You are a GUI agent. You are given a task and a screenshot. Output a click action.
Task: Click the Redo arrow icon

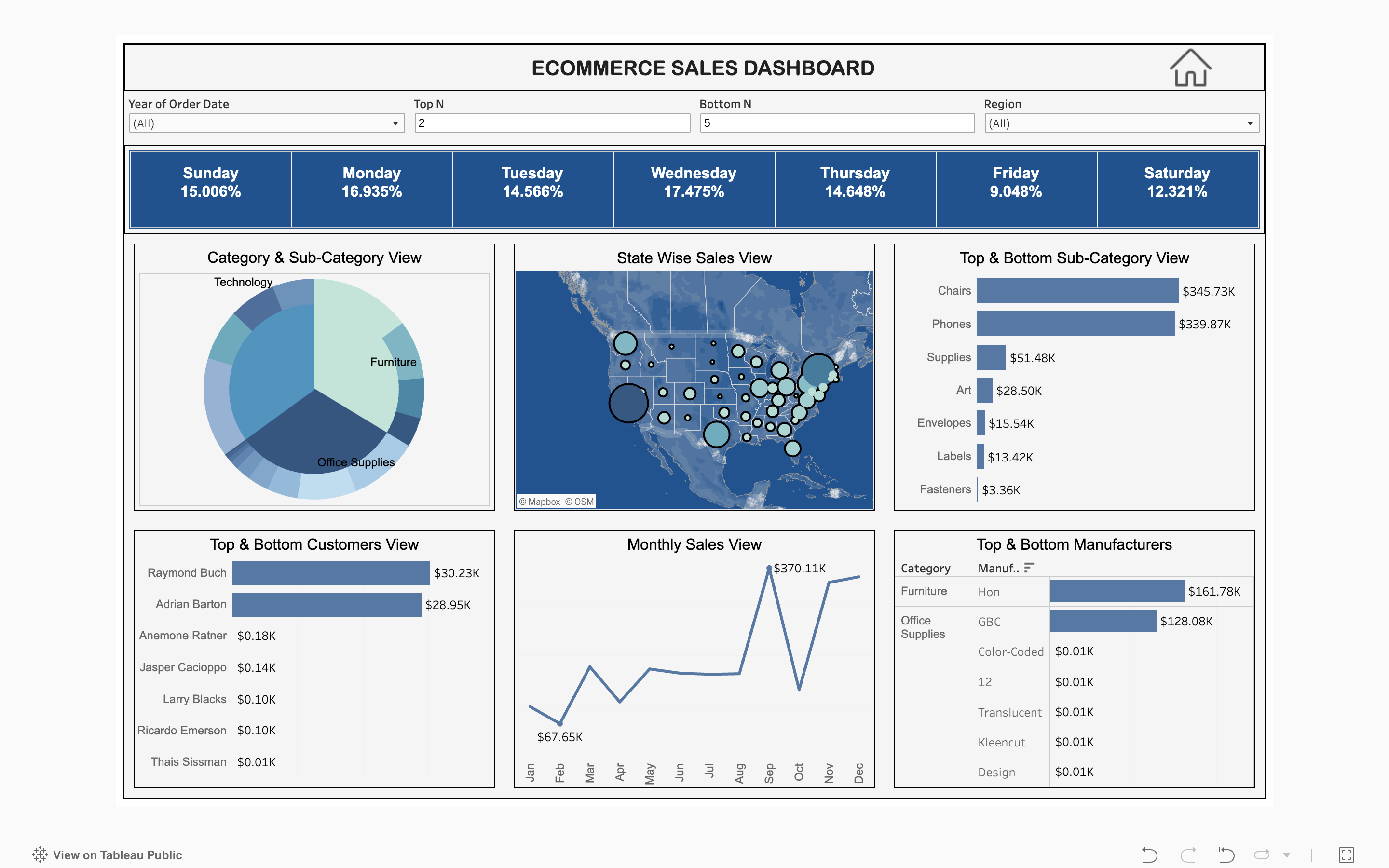tap(1188, 855)
